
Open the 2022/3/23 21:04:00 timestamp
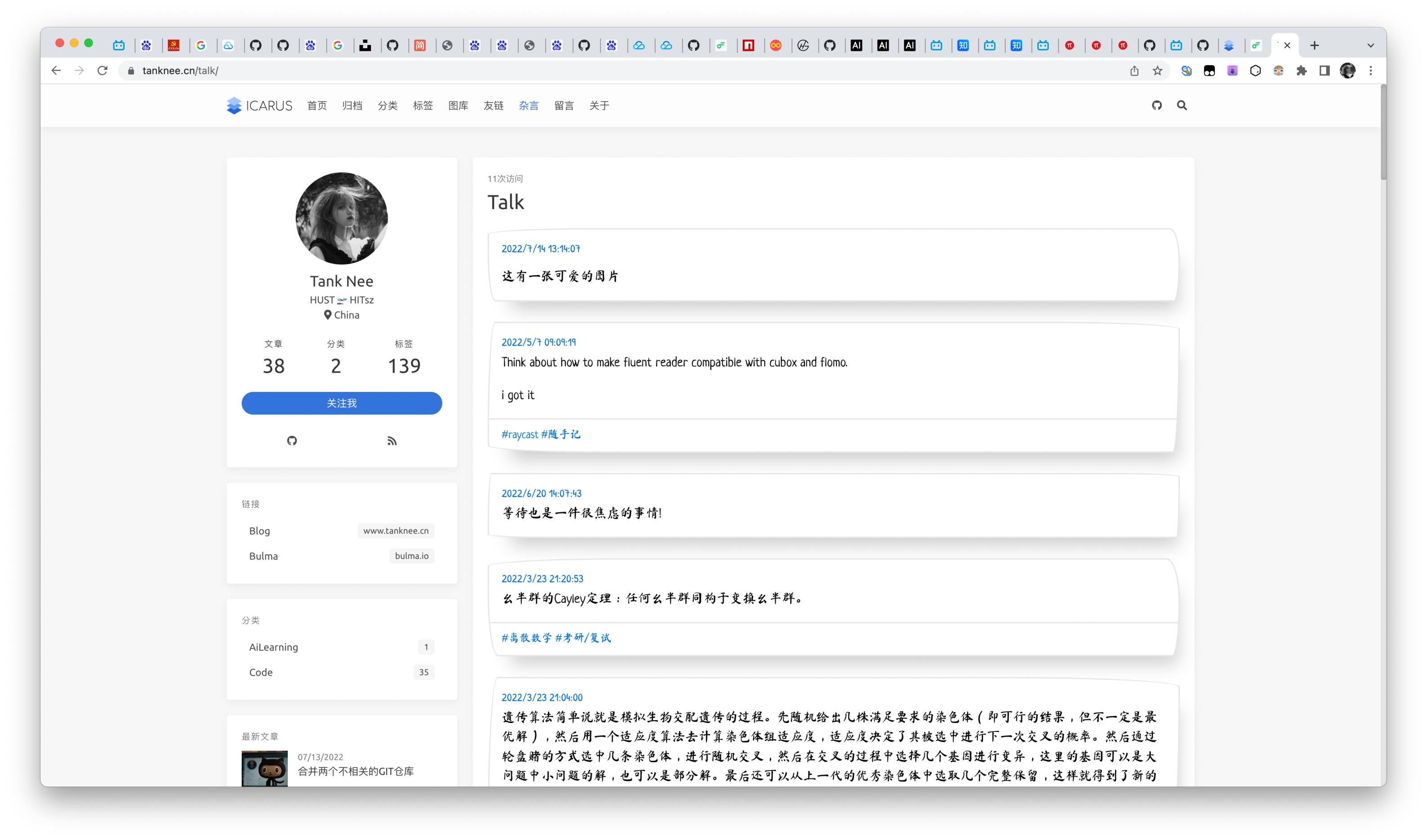click(x=542, y=697)
